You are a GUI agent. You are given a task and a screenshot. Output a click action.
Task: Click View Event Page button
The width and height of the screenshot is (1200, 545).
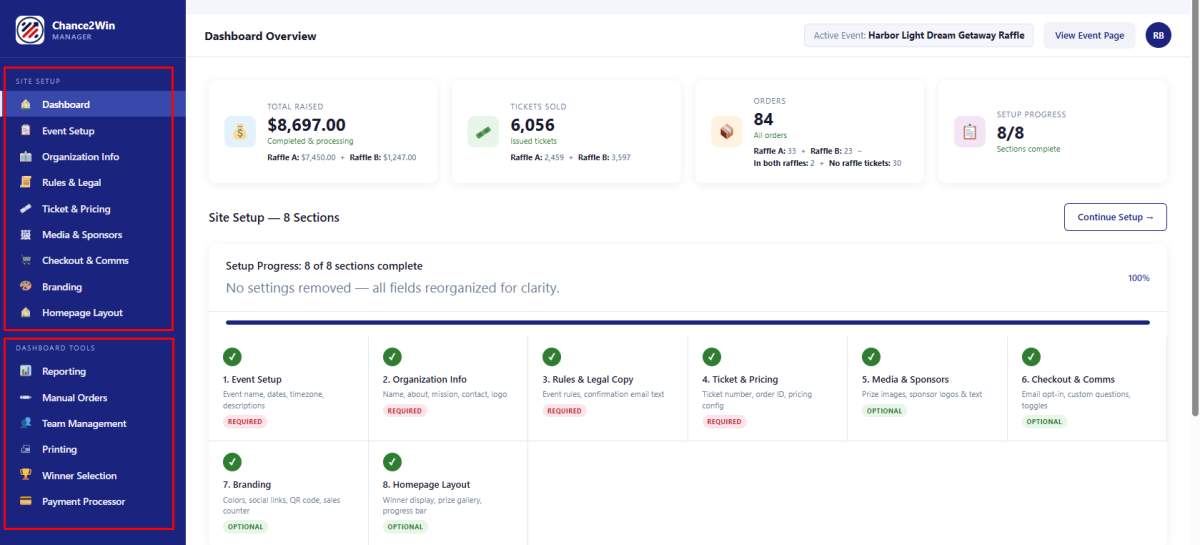click(x=1089, y=35)
